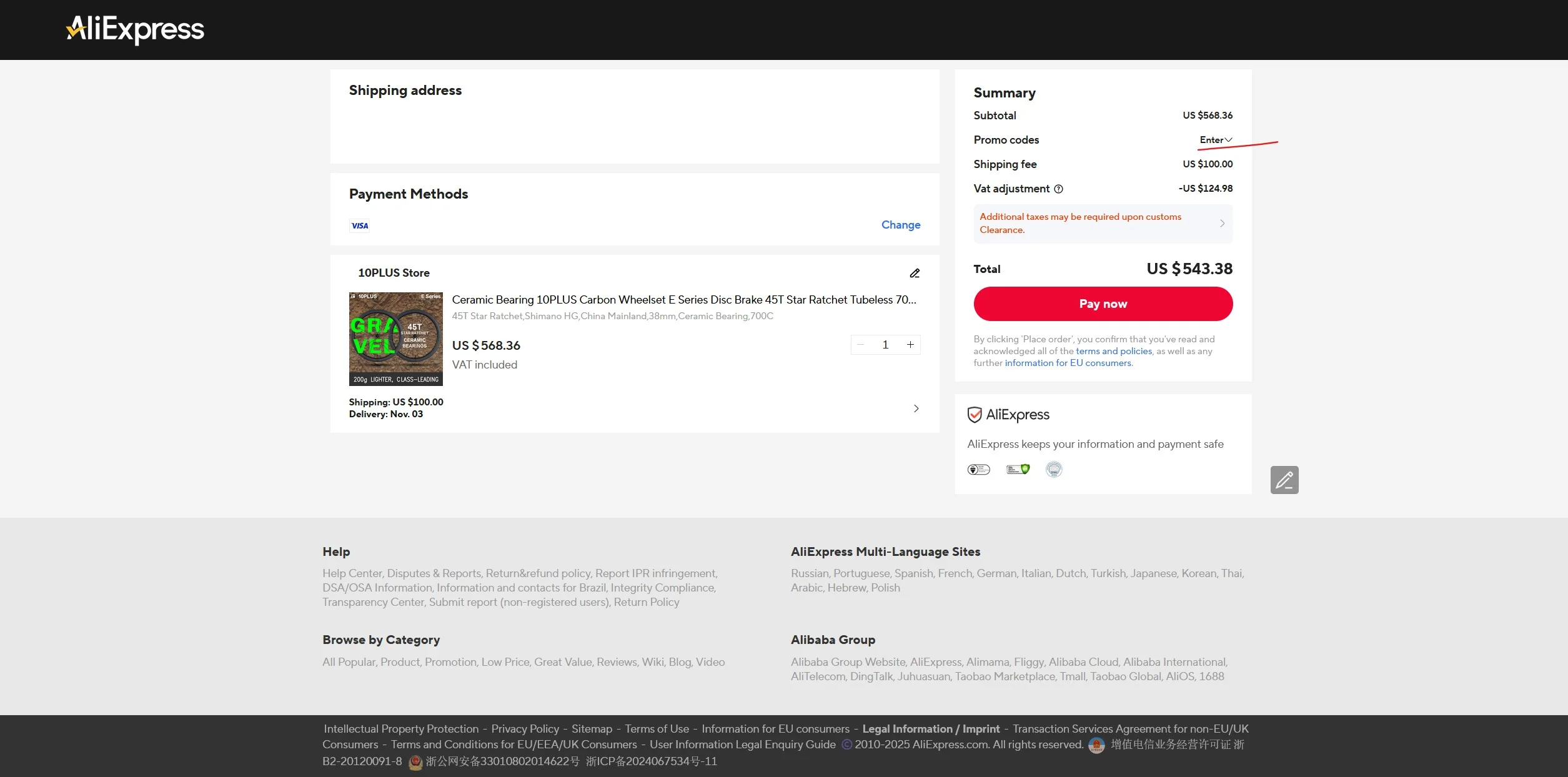
Task: Click the green shield security badge
Action: 1018,469
